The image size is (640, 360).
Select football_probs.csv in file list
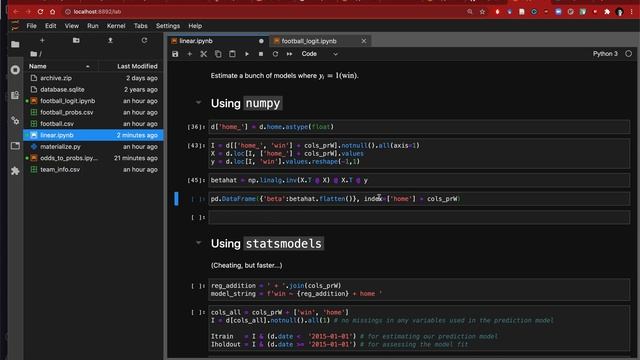(x=93, y=112)
